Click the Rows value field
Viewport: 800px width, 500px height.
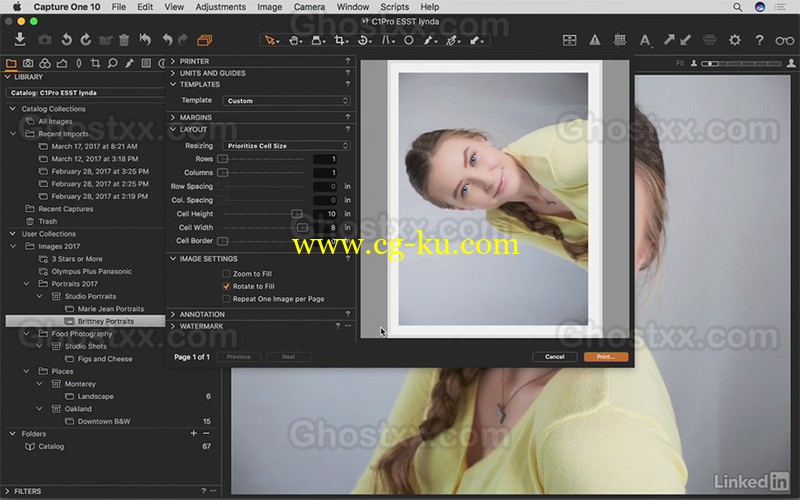[325, 159]
